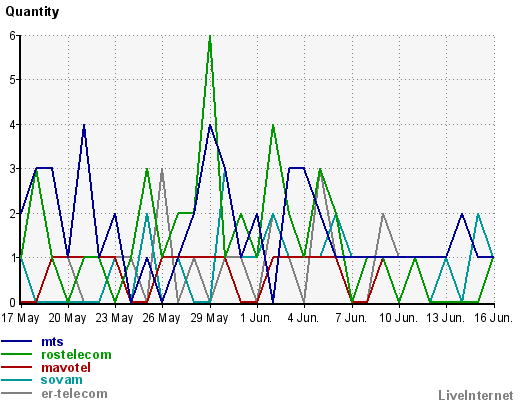Click the teal sovam legend line
The height and width of the screenshot is (405, 520).
click(x=17, y=380)
